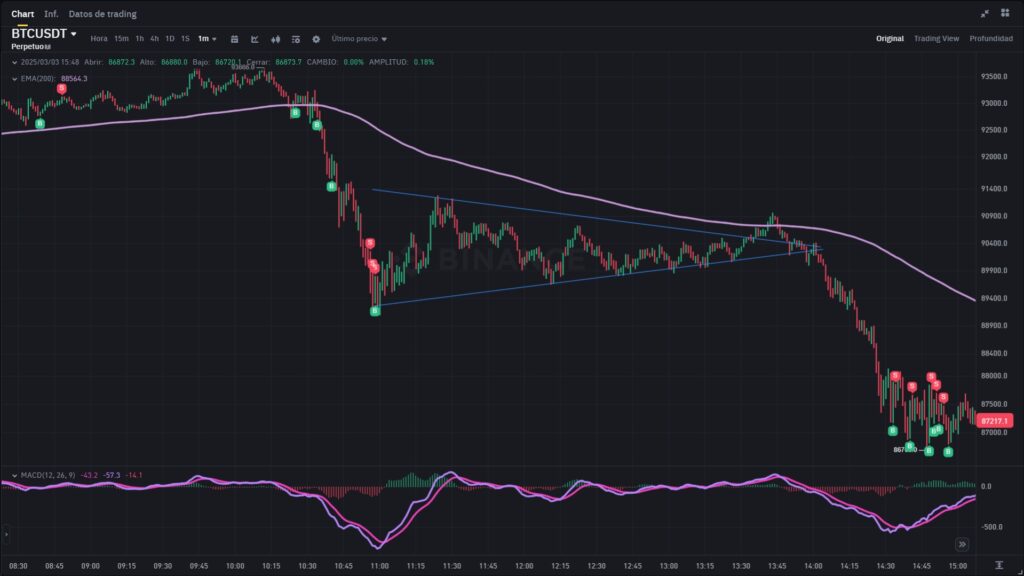Screen dimensions: 1024x576
Task: Jump to latest candles with double-arrow button
Action: point(962,545)
